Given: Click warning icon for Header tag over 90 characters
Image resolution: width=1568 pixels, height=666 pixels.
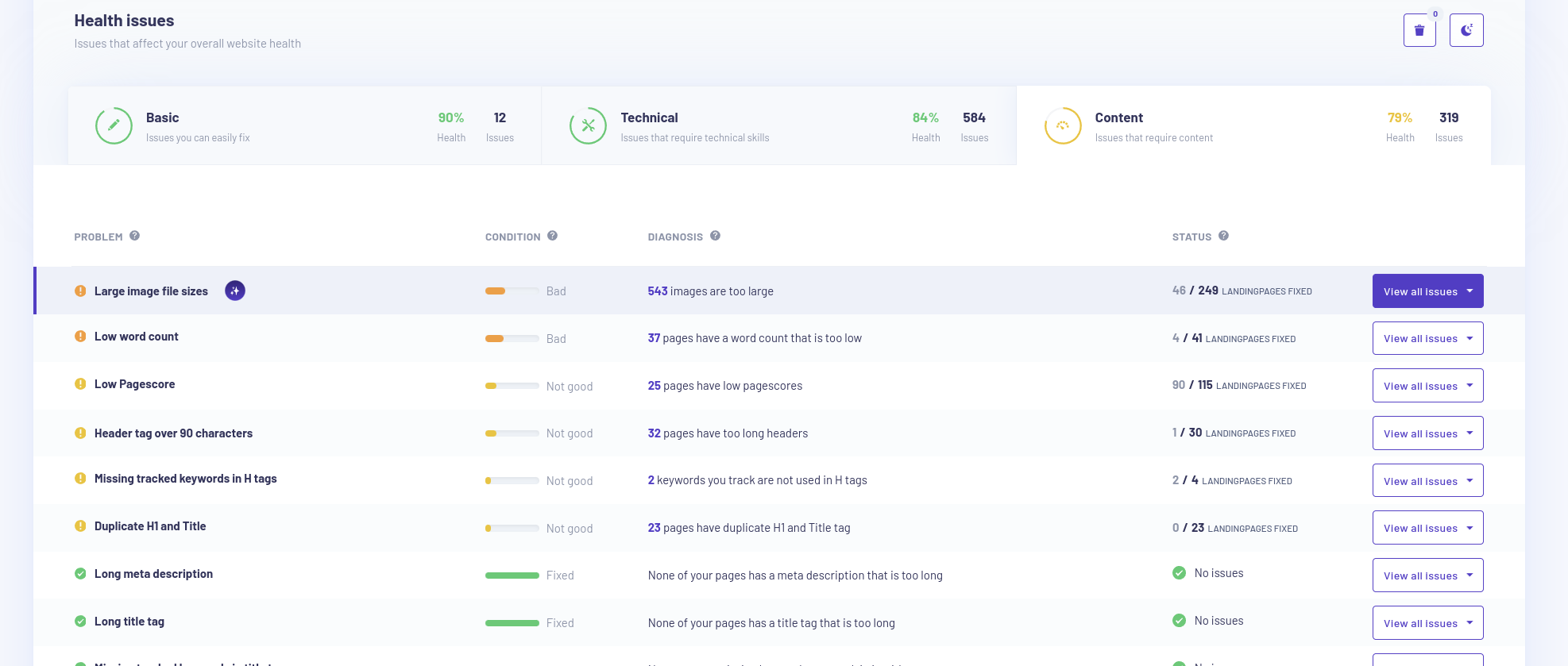Looking at the screenshot, I should click(80, 433).
